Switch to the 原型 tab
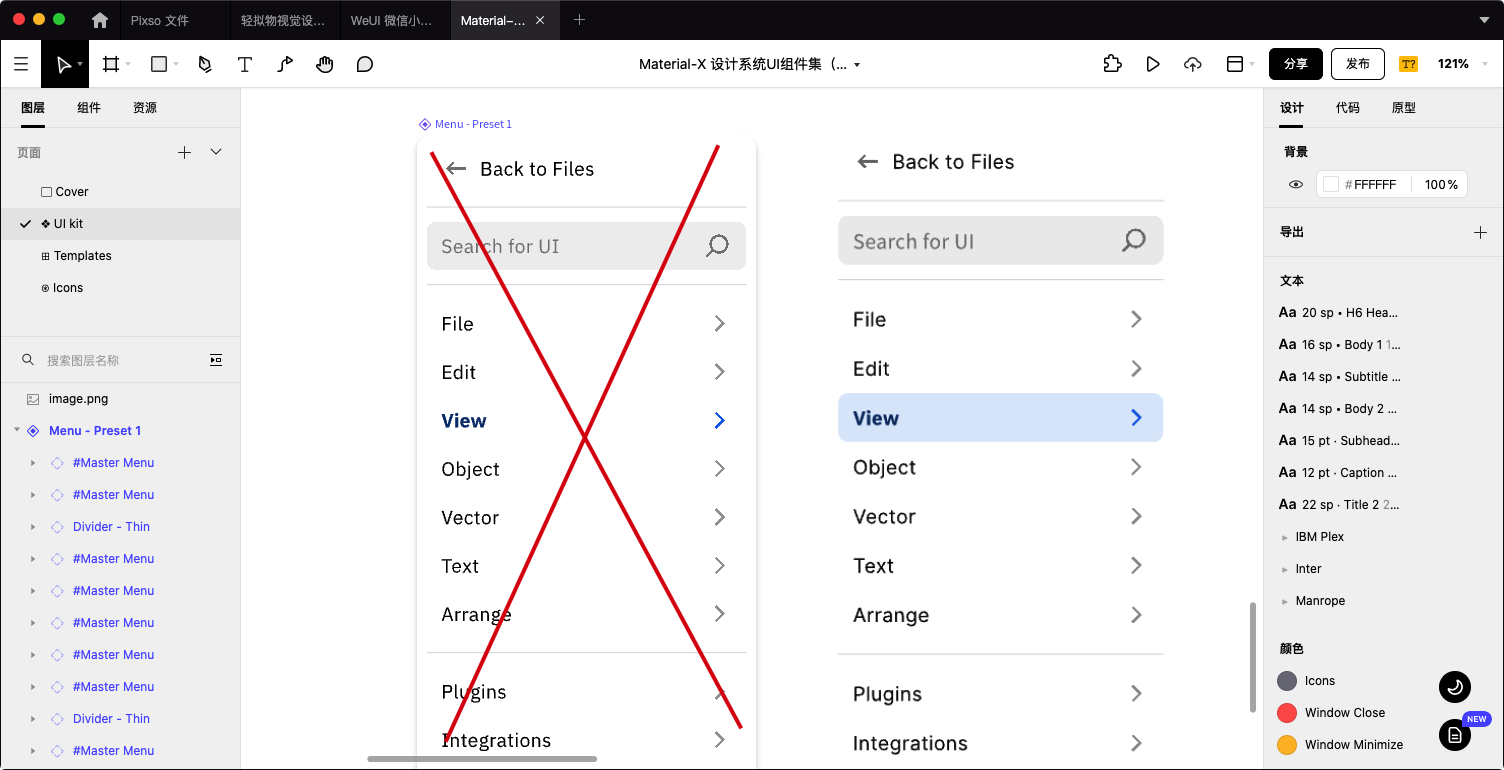Viewport: 1504px width, 770px height. (x=1404, y=108)
